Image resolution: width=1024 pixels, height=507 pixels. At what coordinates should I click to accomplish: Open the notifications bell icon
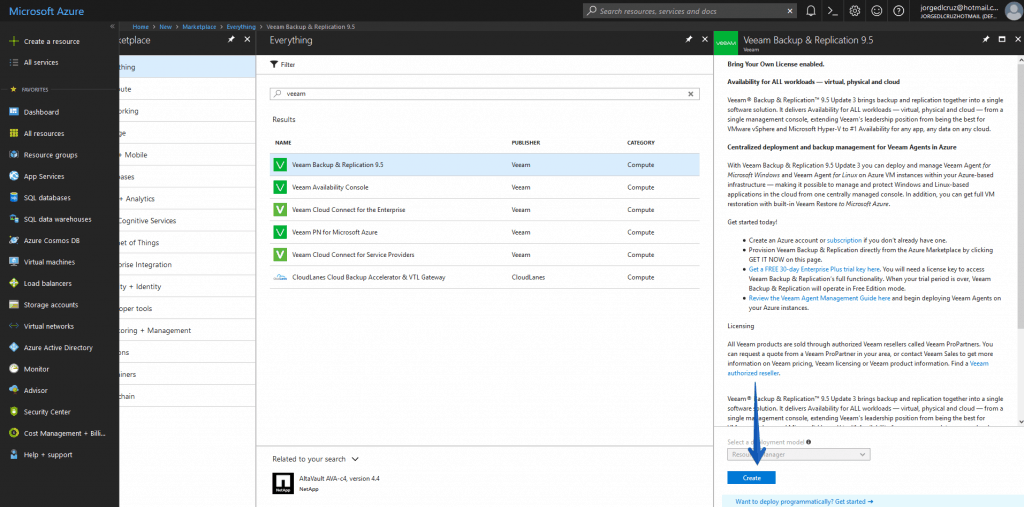click(x=810, y=11)
